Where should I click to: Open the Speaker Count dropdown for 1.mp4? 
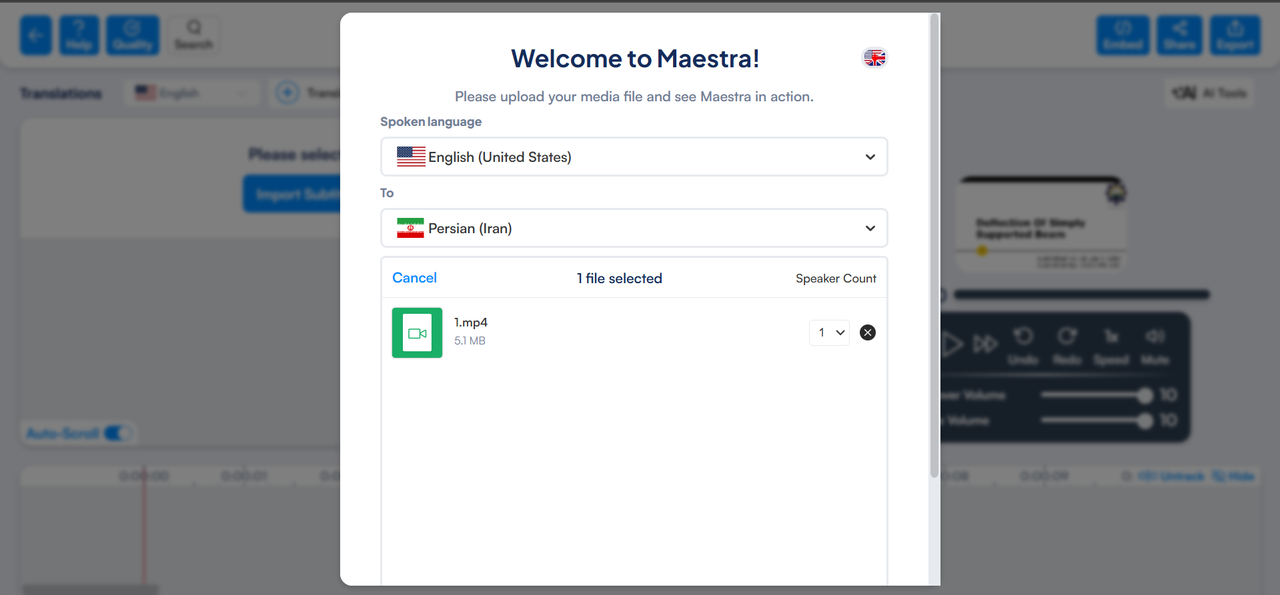pos(829,333)
